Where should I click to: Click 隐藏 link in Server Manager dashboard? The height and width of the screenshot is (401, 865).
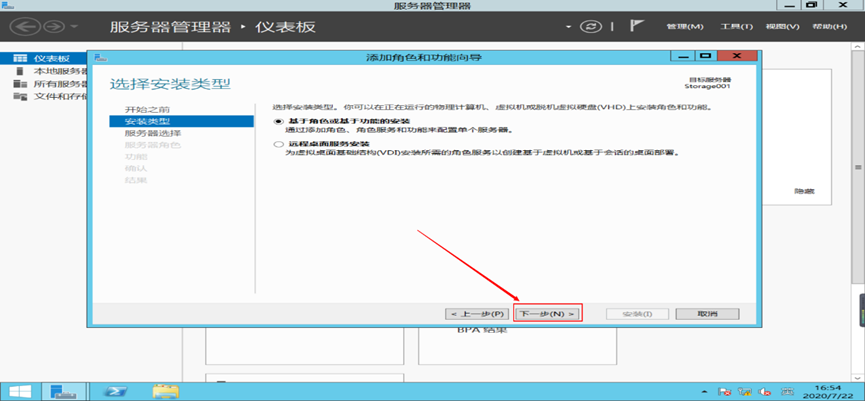(x=804, y=191)
